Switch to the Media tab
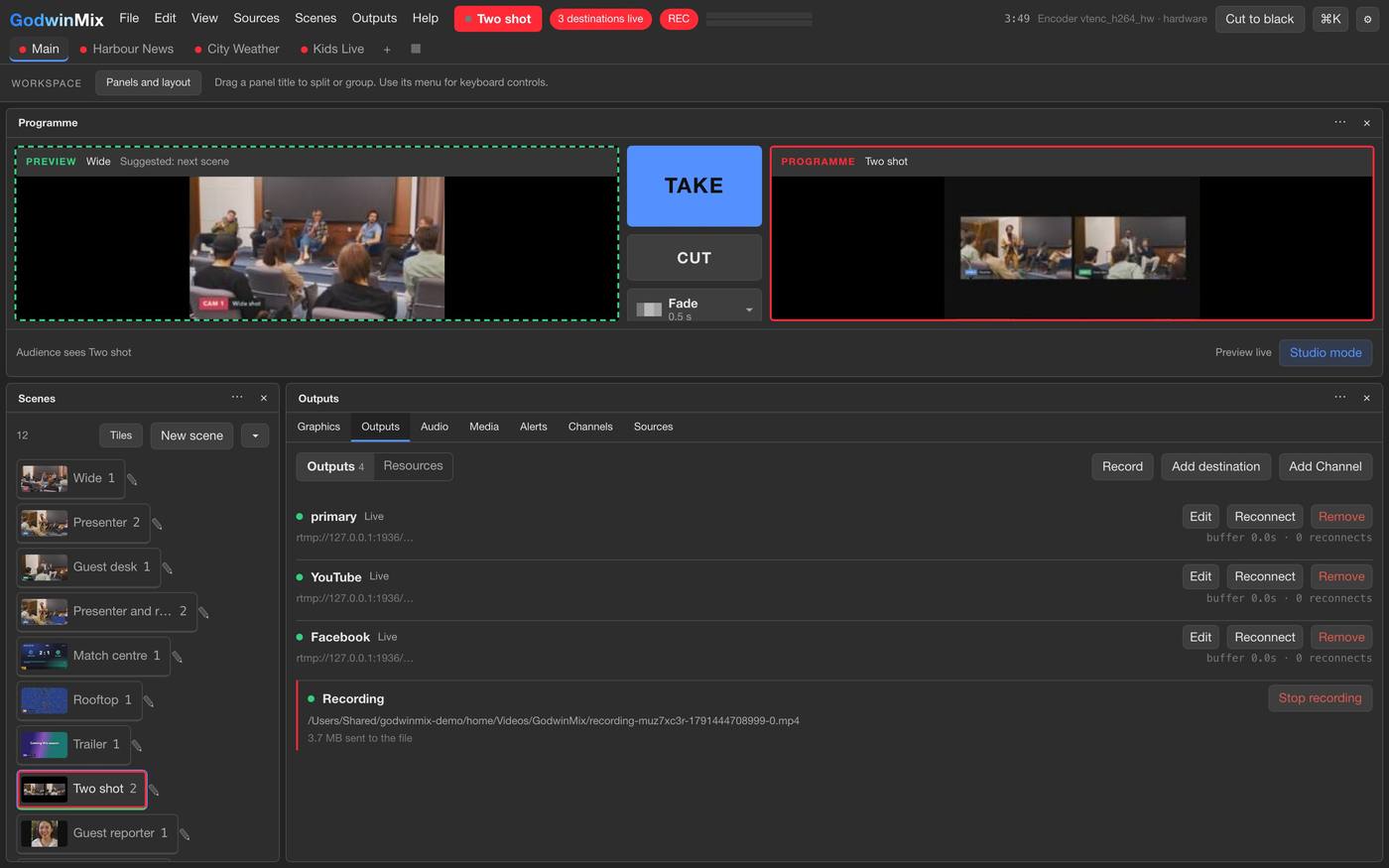 (x=484, y=427)
